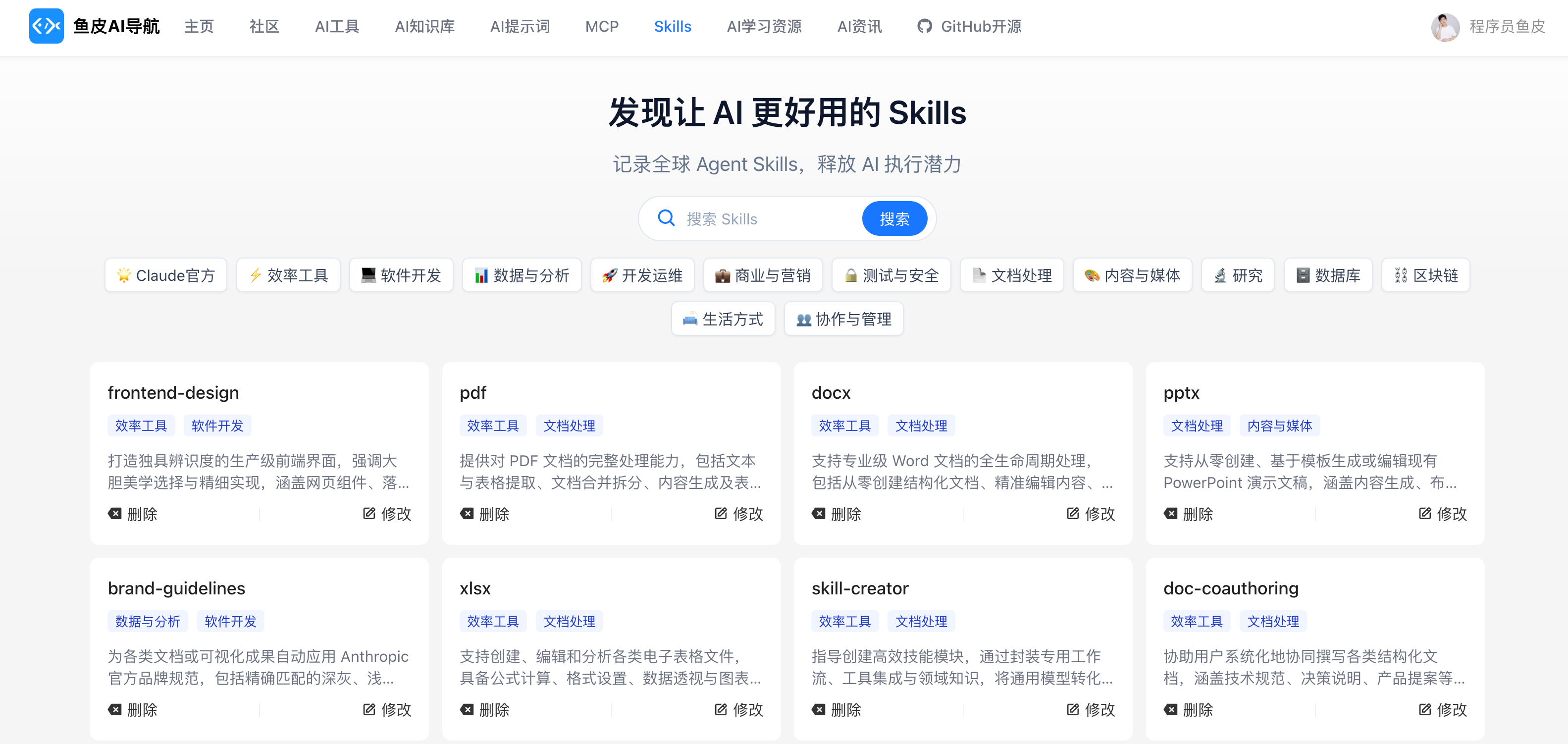Select the 生活方式 category filter

pyautogui.click(x=723, y=319)
